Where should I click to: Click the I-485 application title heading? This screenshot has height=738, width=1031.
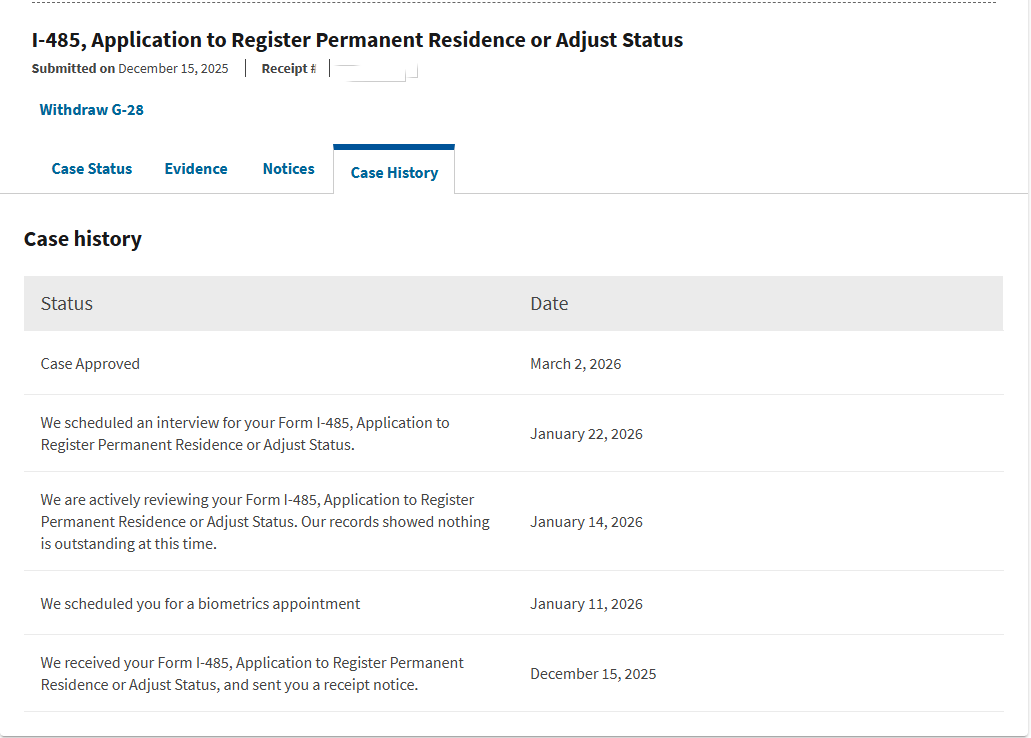[x=357, y=41]
